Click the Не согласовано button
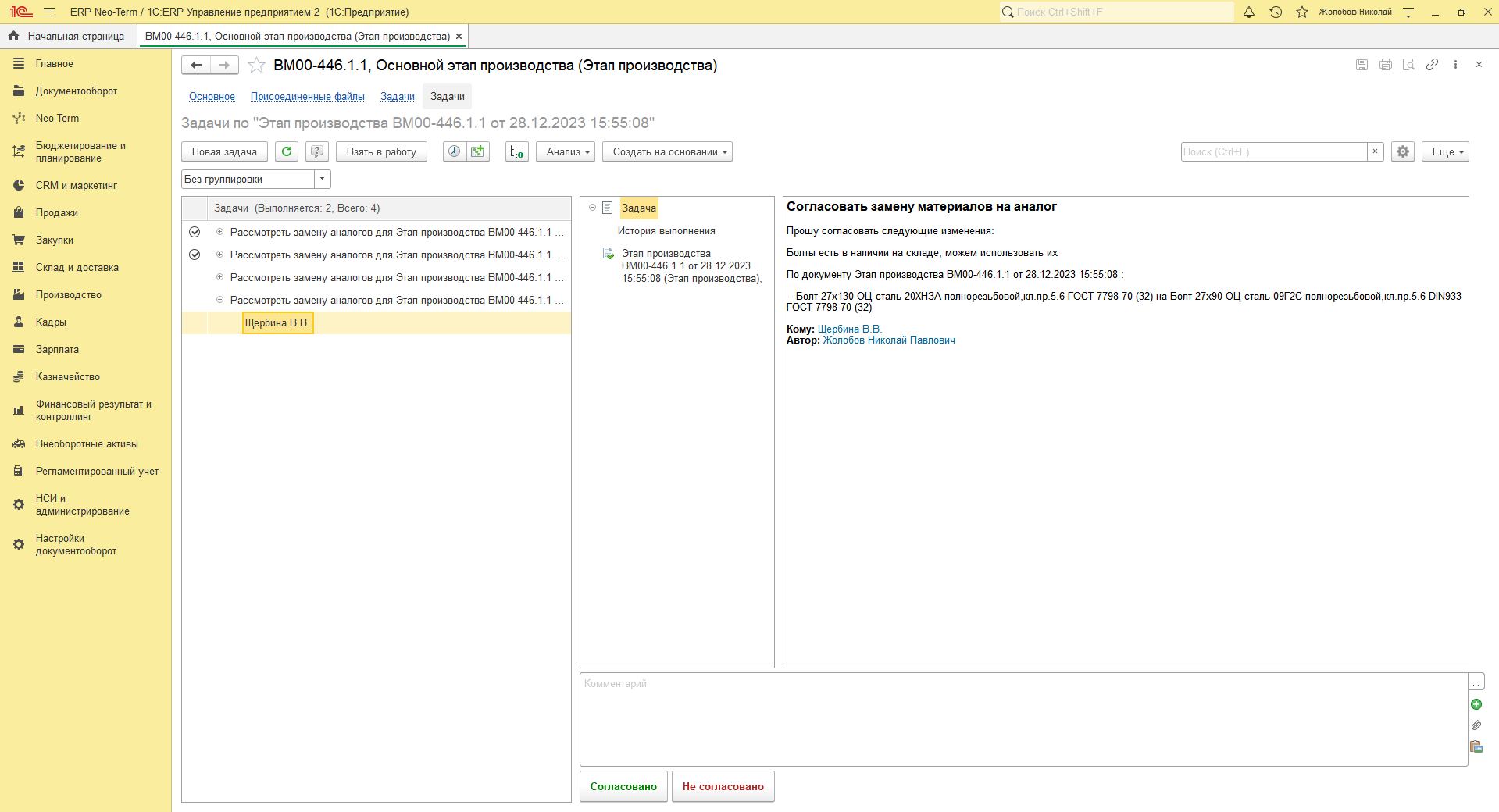 pyautogui.click(x=723, y=786)
